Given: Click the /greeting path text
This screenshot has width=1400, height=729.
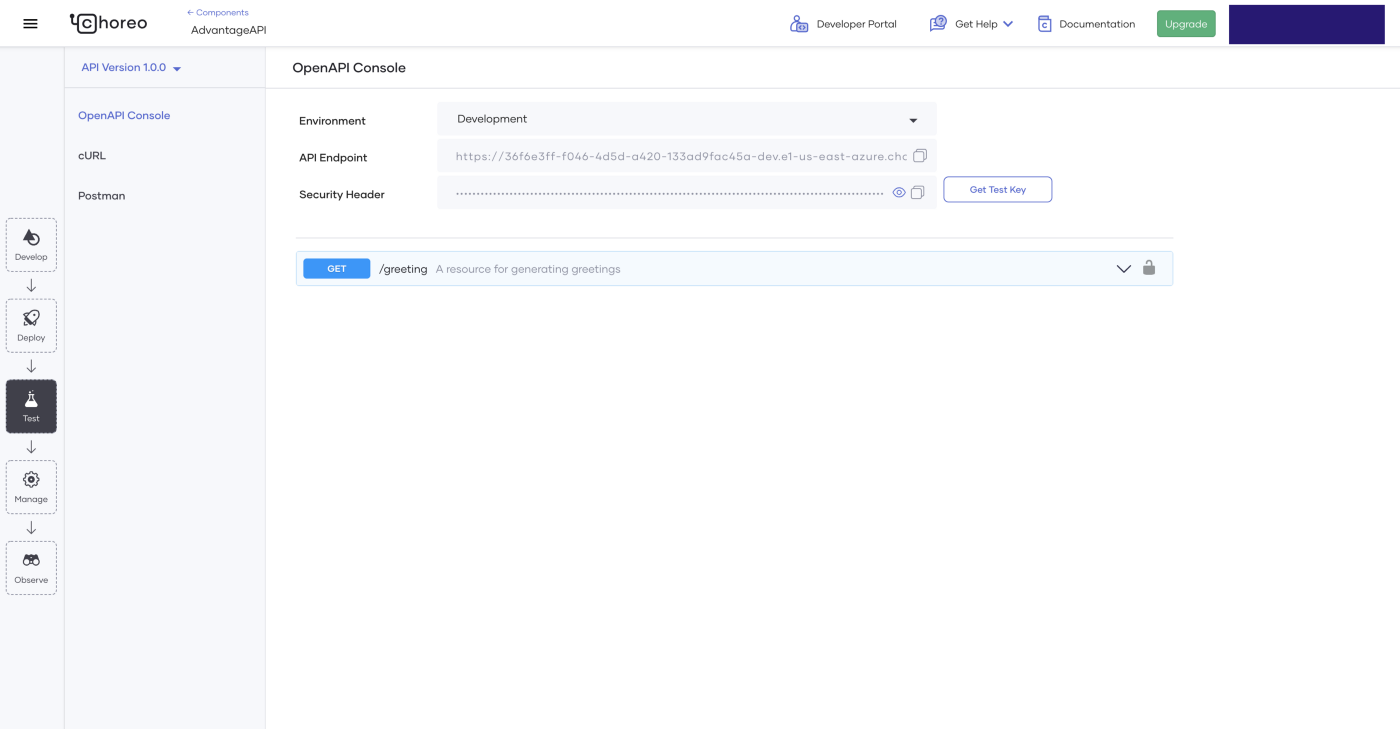Looking at the screenshot, I should point(403,269).
